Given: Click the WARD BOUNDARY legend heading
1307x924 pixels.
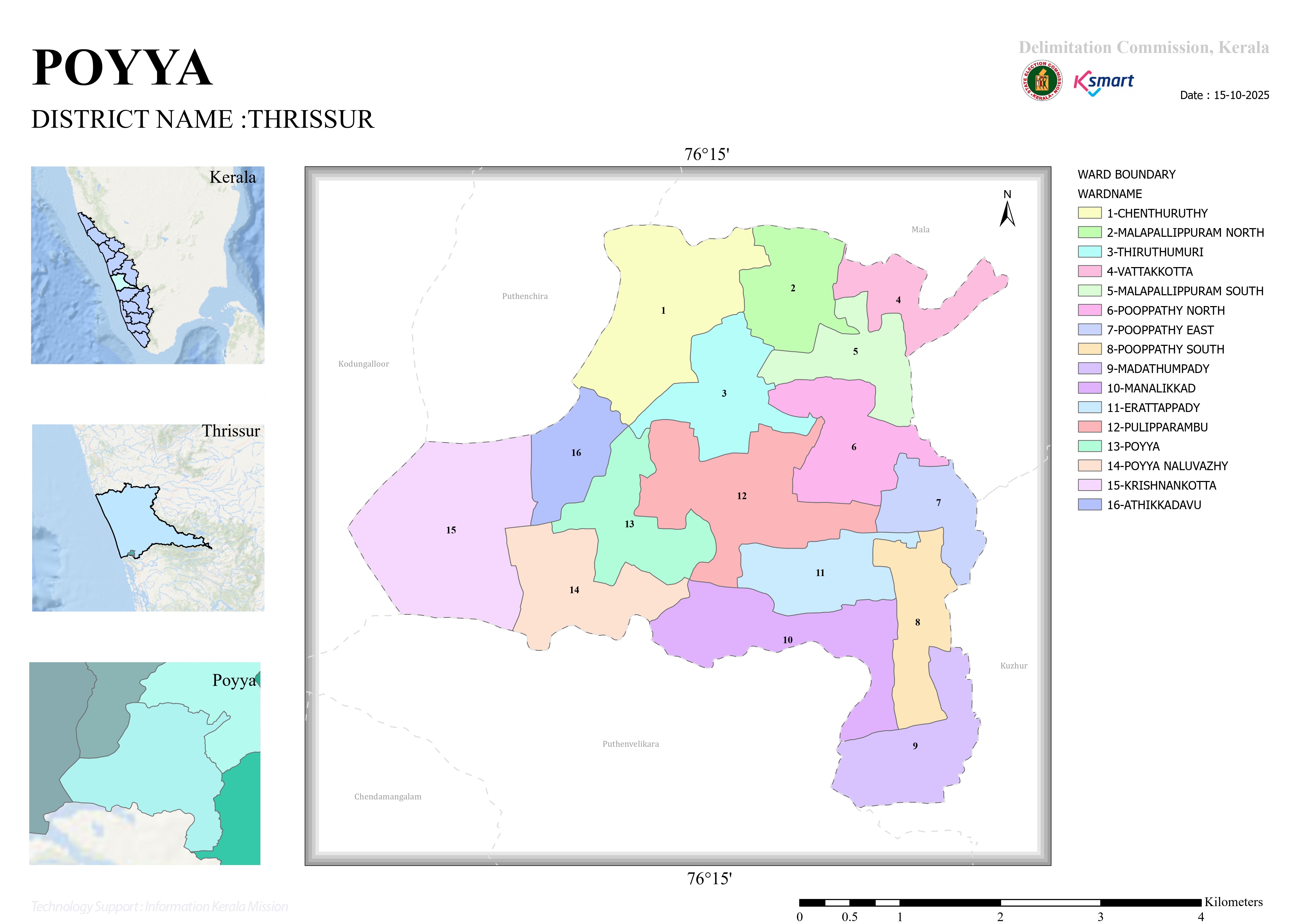Looking at the screenshot, I should coord(1126,175).
